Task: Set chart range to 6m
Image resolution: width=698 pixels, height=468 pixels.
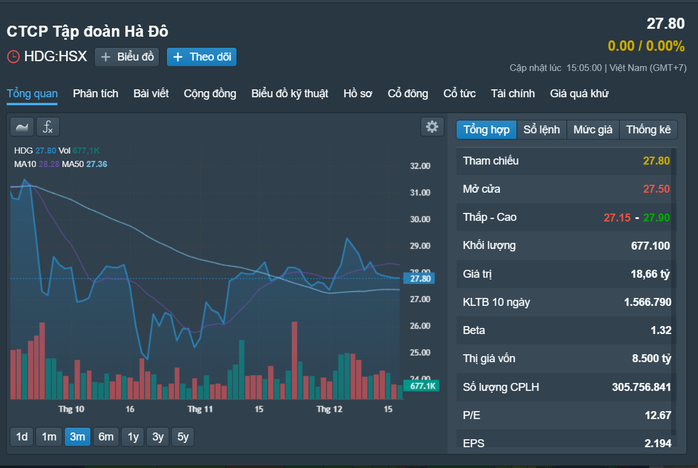Action: point(106,437)
